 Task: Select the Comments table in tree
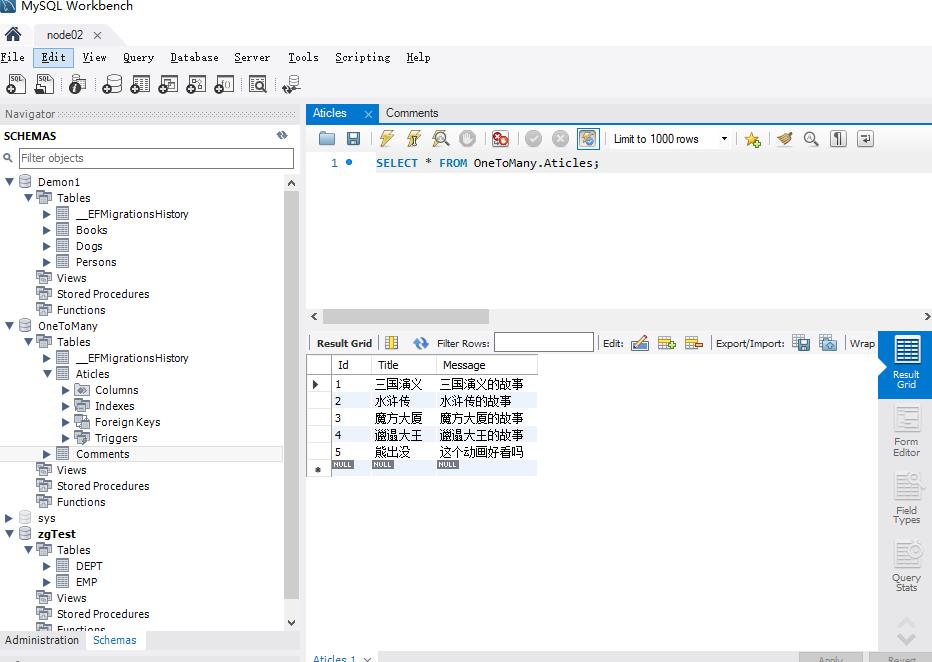(102, 454)
